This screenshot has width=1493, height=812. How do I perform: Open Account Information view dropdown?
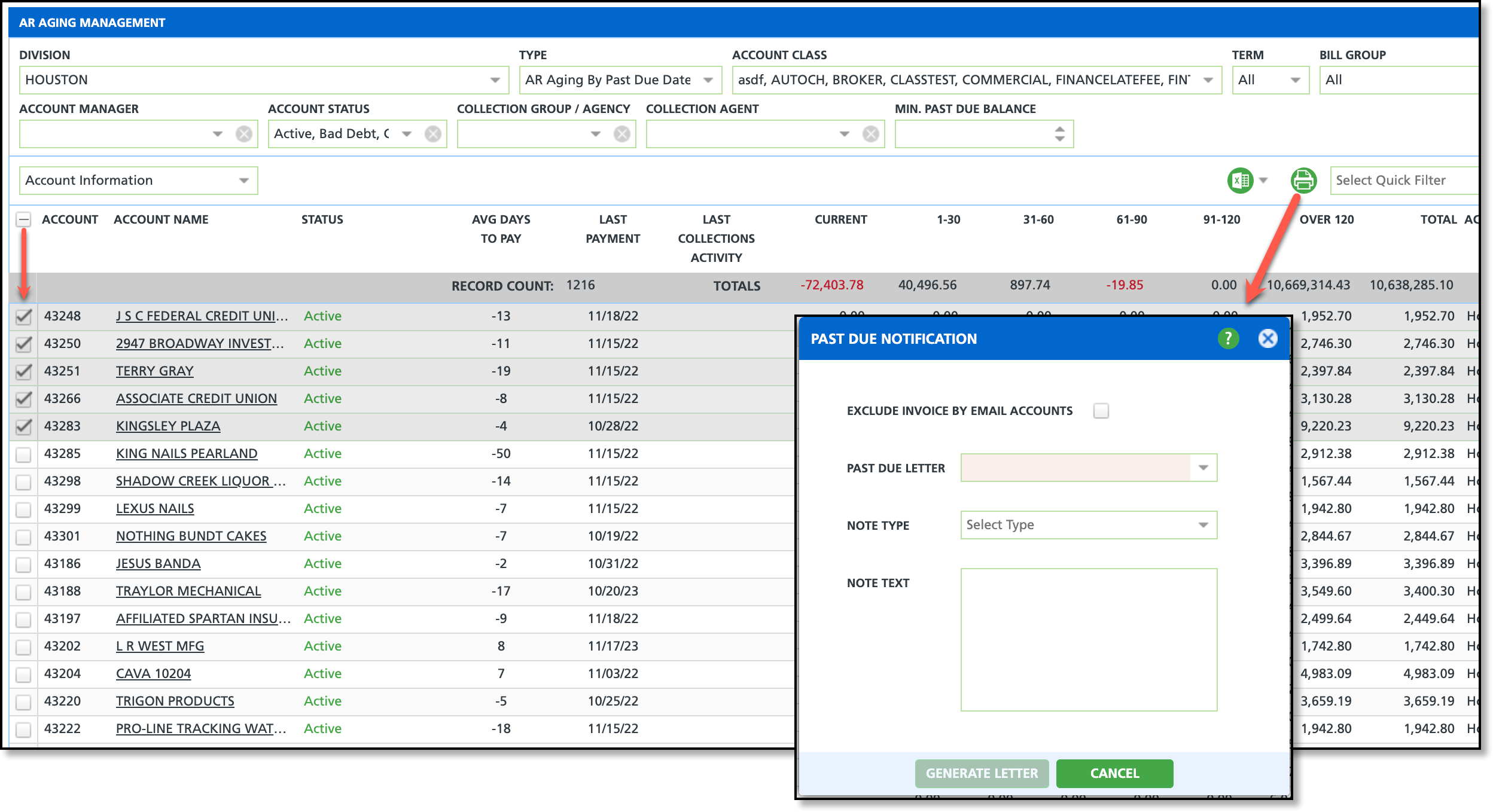(243, 181)
